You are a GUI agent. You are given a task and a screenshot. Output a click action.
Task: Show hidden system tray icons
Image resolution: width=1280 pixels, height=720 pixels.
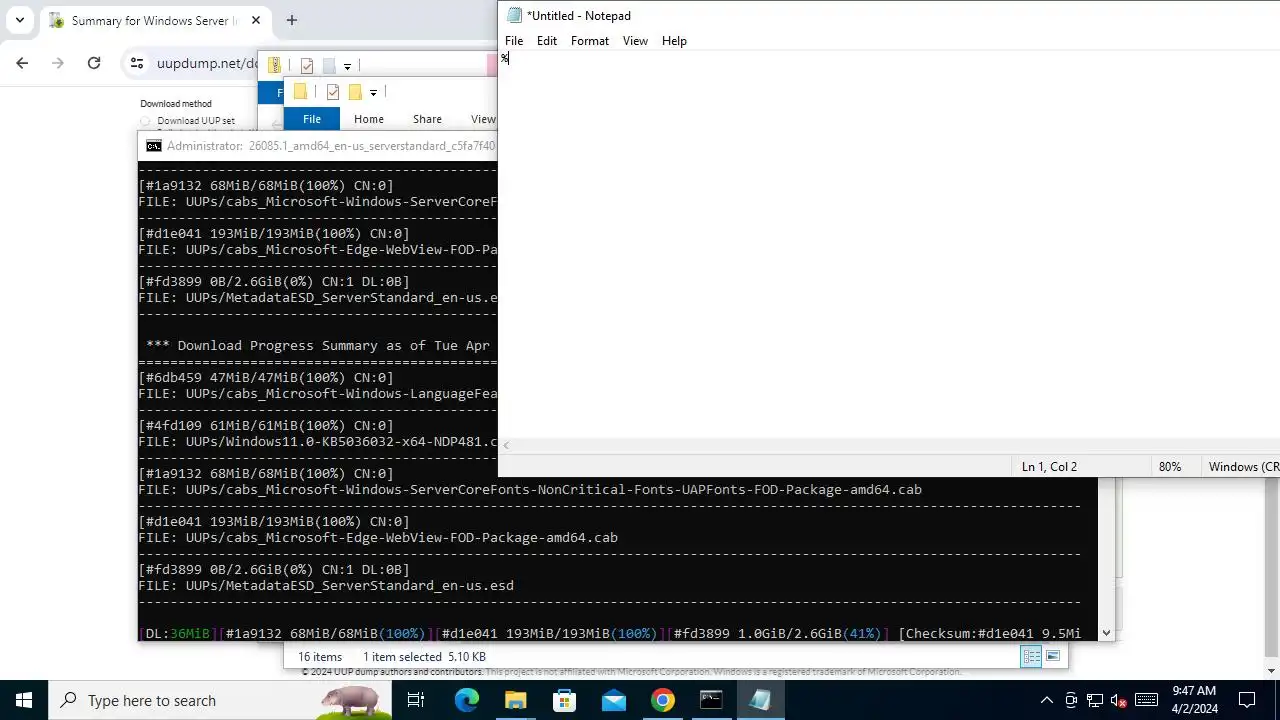coord(1046,700)
